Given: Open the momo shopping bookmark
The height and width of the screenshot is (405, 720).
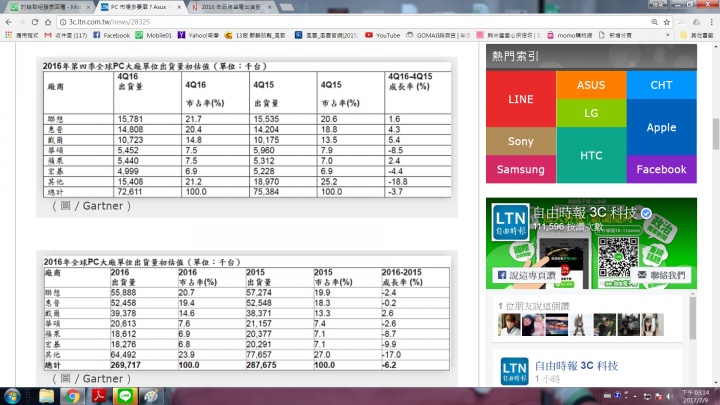Looking at the screenshot, I should pyautogui.click(x=569, y=35).
